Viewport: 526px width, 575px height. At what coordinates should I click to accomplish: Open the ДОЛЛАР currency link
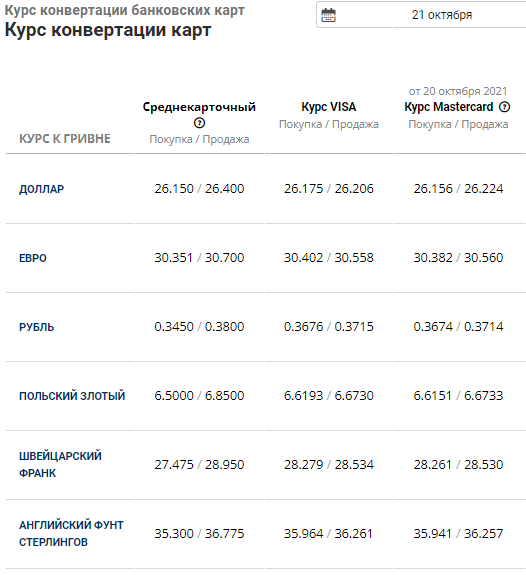pyautogui.click(x=41, y=189)
